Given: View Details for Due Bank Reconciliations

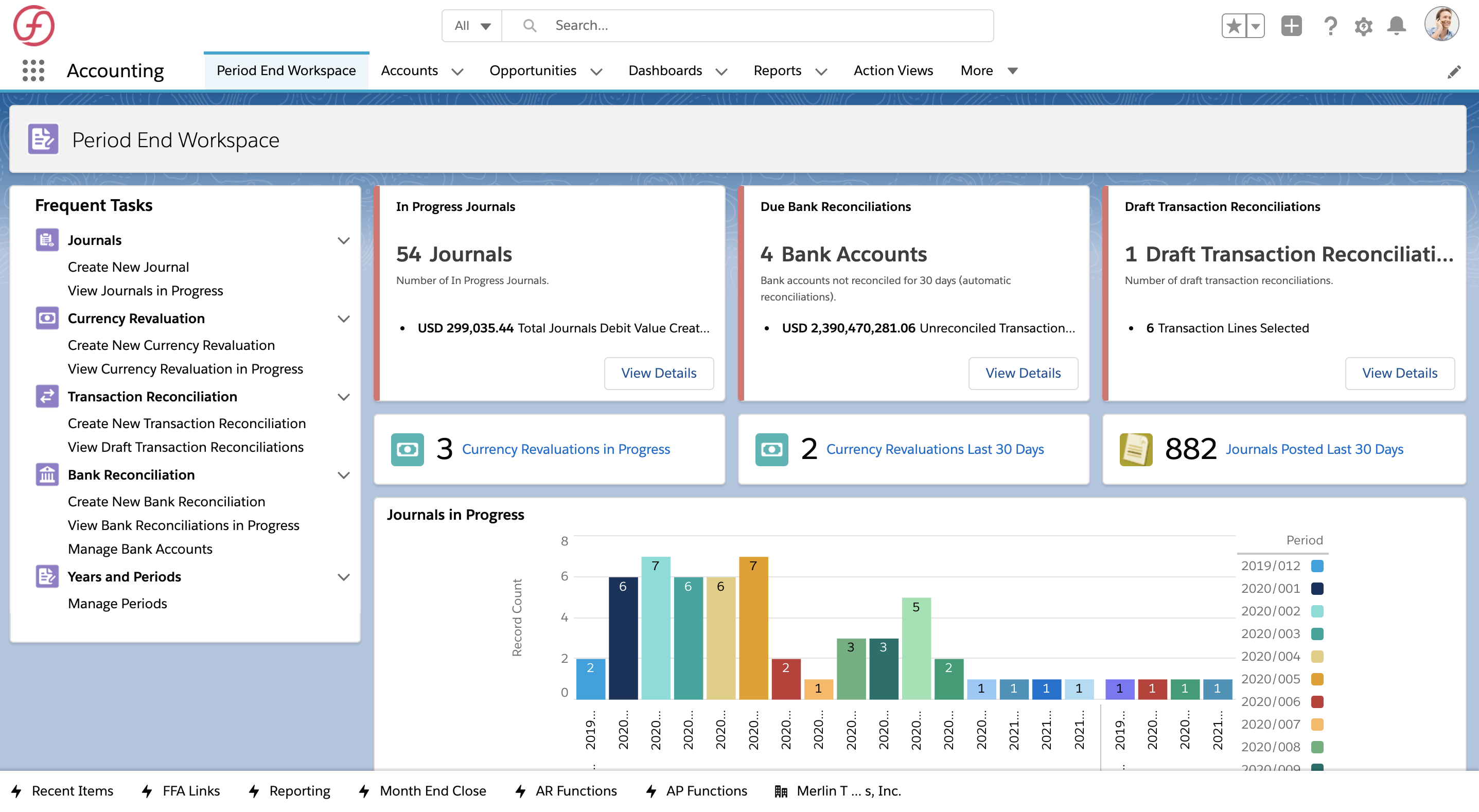Looking at the screenshot, I should [1023, 373].
